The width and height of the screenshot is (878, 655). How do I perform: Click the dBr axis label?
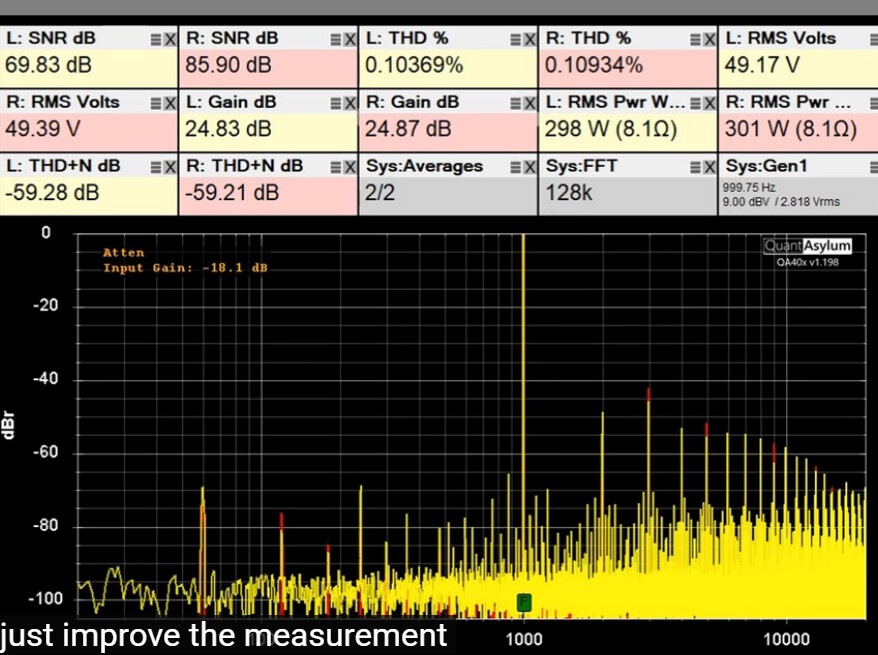click(9, 425)
